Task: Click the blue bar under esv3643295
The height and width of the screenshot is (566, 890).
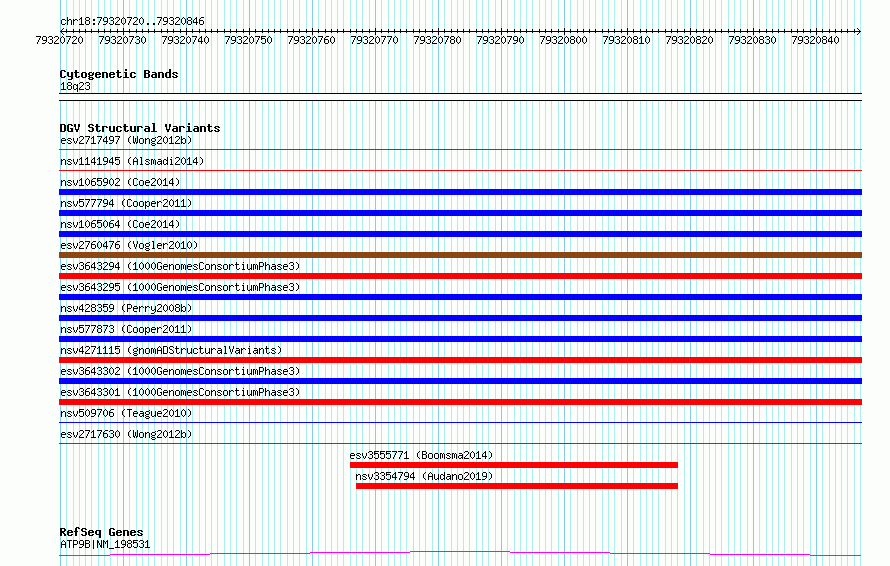Action: (460, 297)
